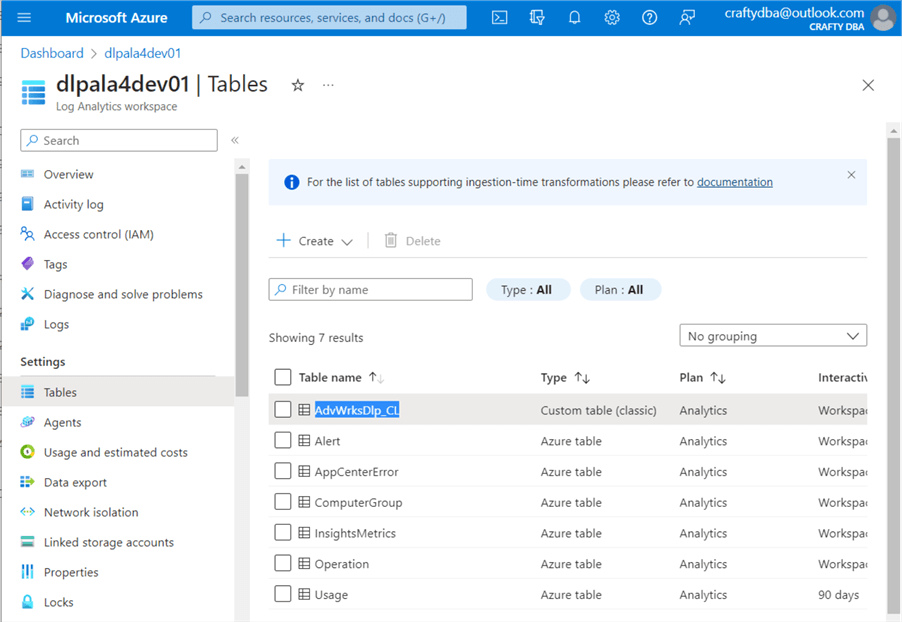This screenshot has height=622, width=902.
Task: Go to Dashboard breadcrumb
Action: pyautogui.click(x=52, y=54)
